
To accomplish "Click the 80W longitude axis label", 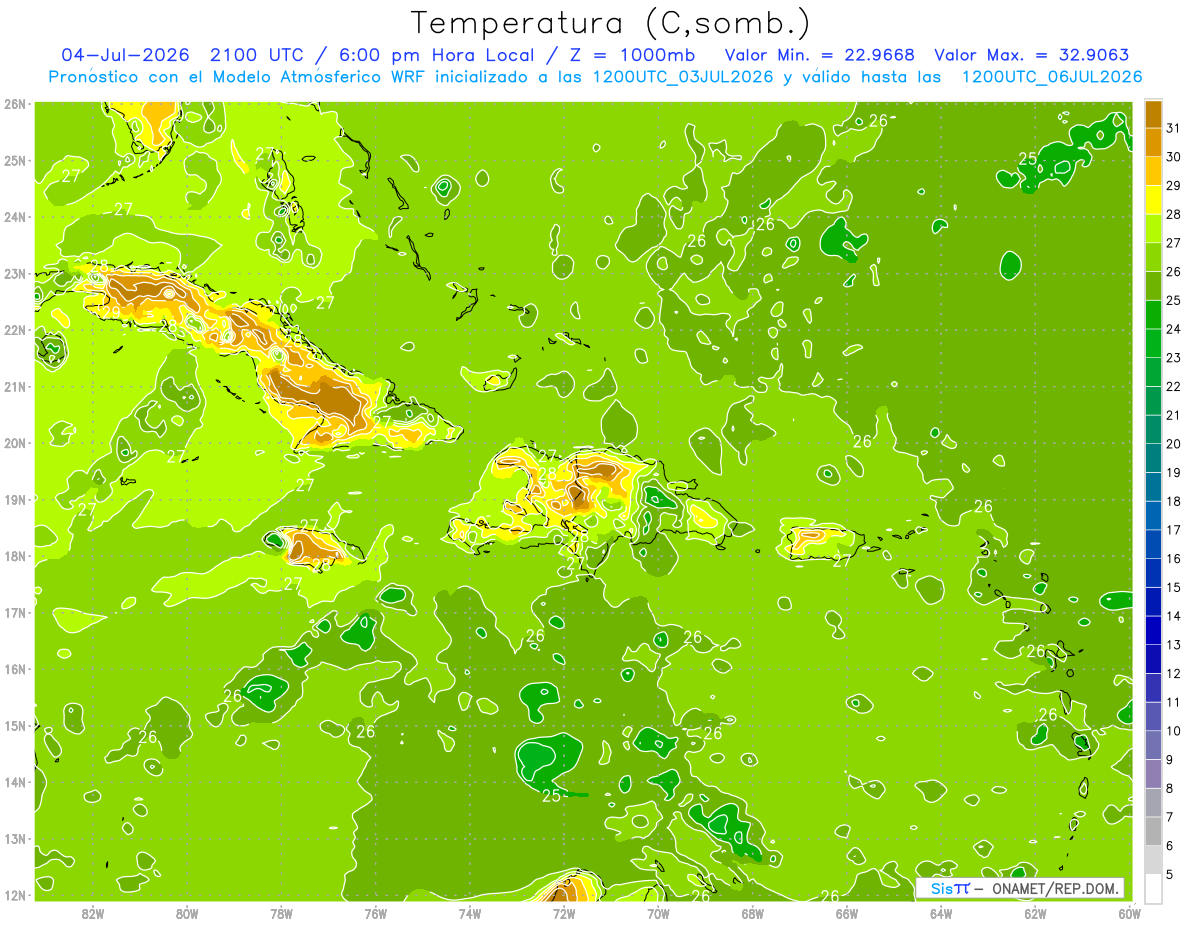I will pos(187,912).
